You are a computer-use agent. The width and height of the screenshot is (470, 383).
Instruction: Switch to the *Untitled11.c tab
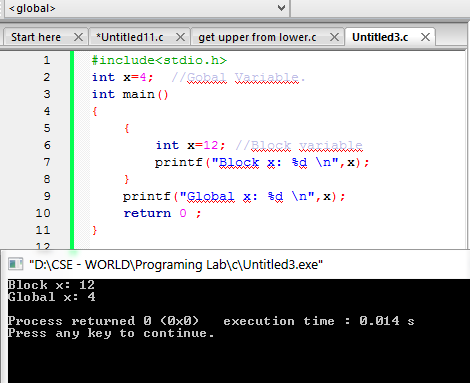coord(130,37)
